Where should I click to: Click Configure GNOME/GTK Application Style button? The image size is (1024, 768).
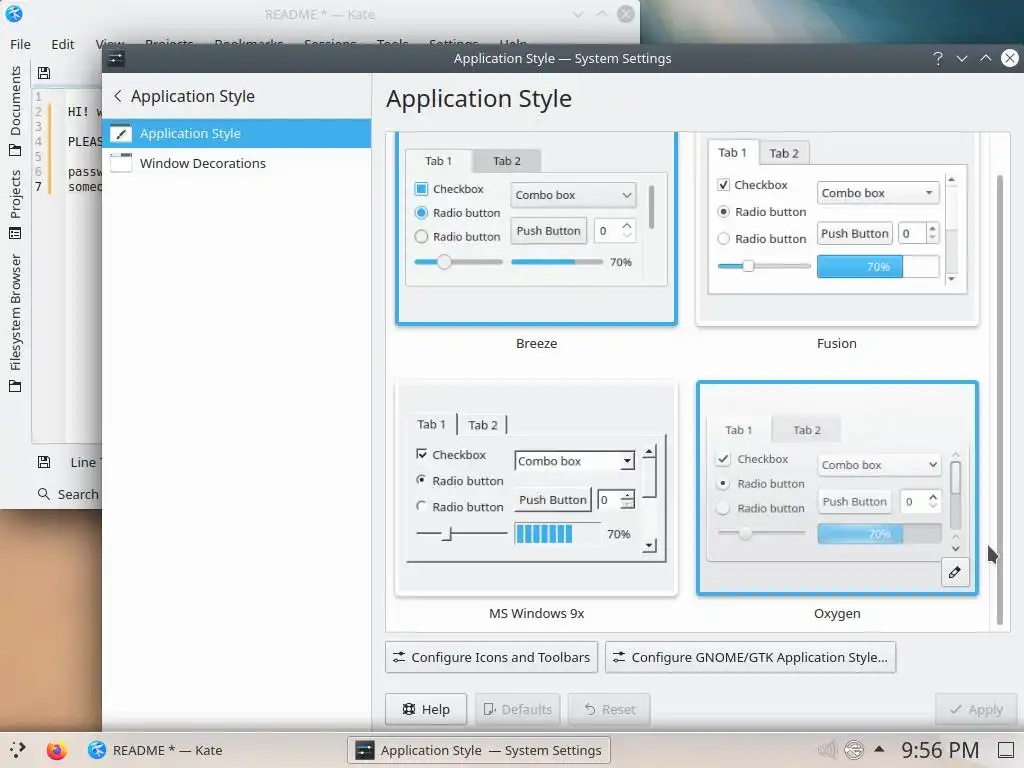click(x=750, y=657)
